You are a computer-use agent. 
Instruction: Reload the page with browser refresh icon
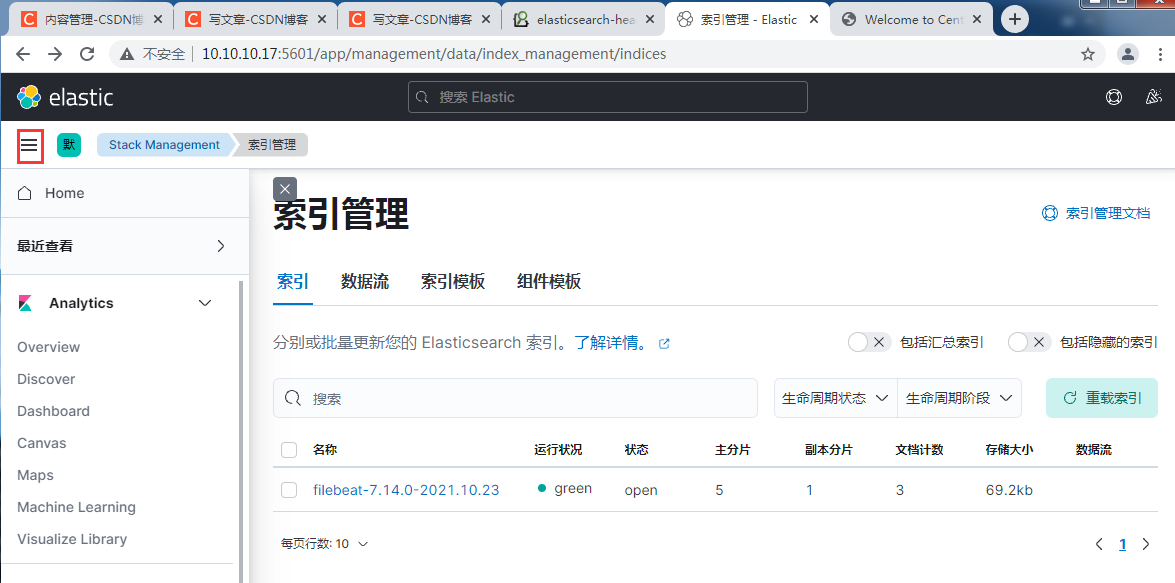click(88, 54)
